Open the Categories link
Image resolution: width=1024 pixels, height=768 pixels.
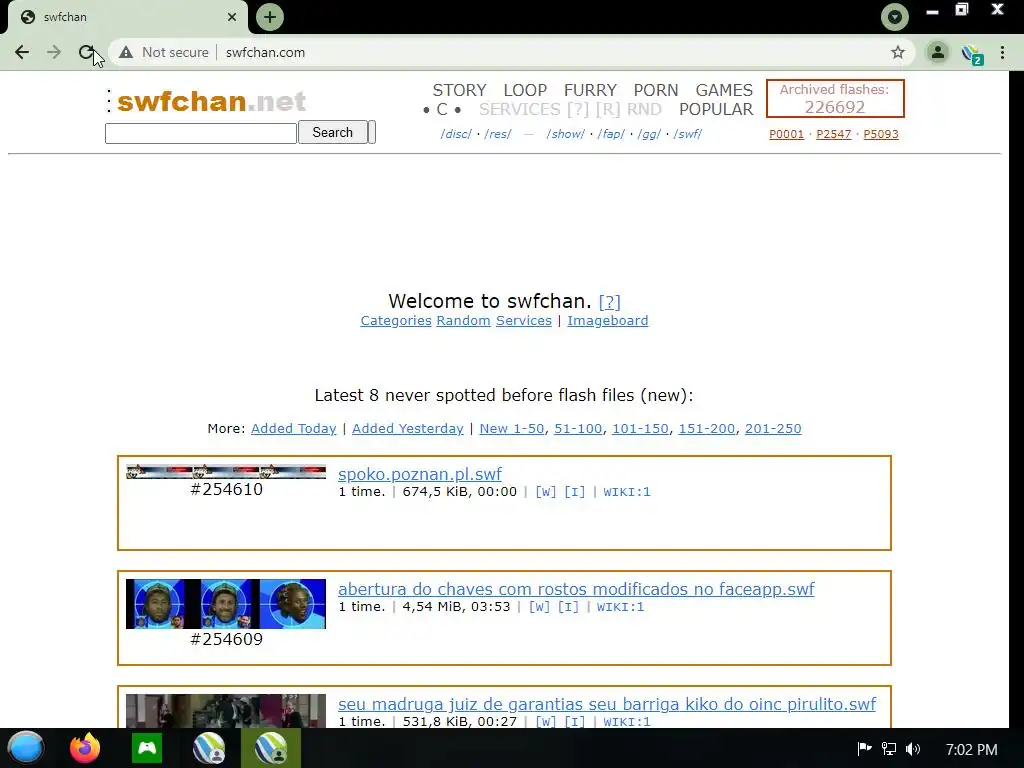pos(396,321)
